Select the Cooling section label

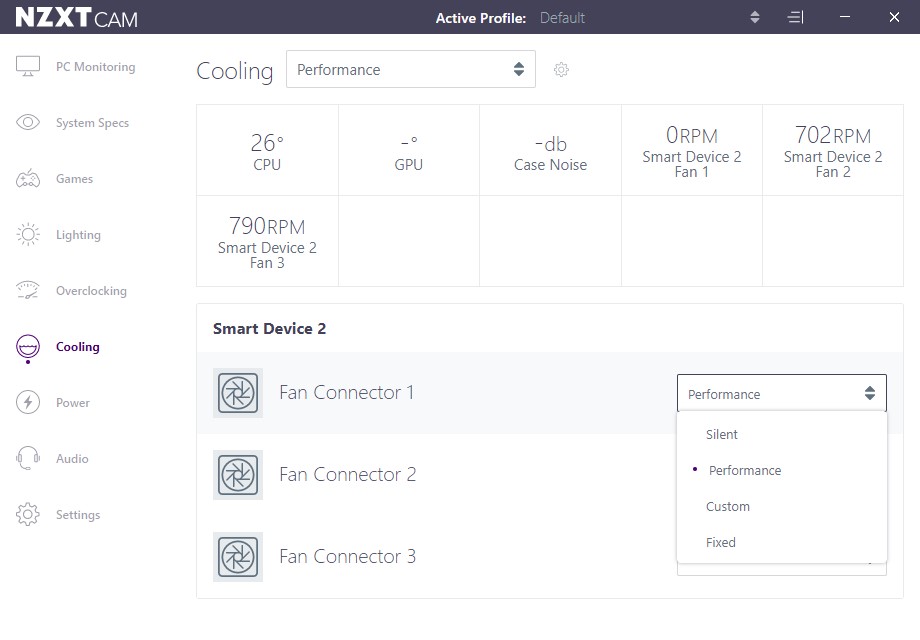(x=77, y=347)
